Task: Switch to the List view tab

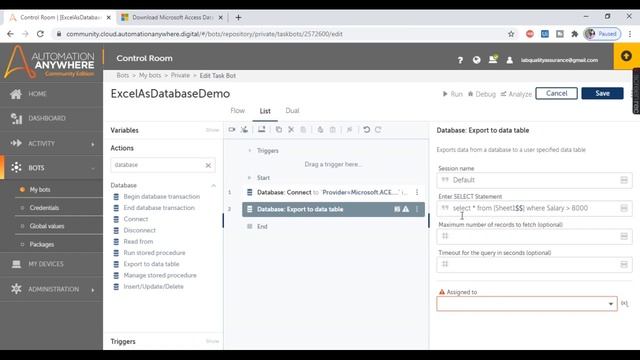Action: tap(265, 111)
